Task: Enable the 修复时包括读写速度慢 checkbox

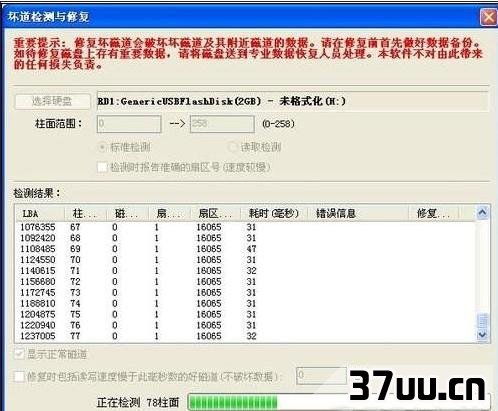Action: 19,377
